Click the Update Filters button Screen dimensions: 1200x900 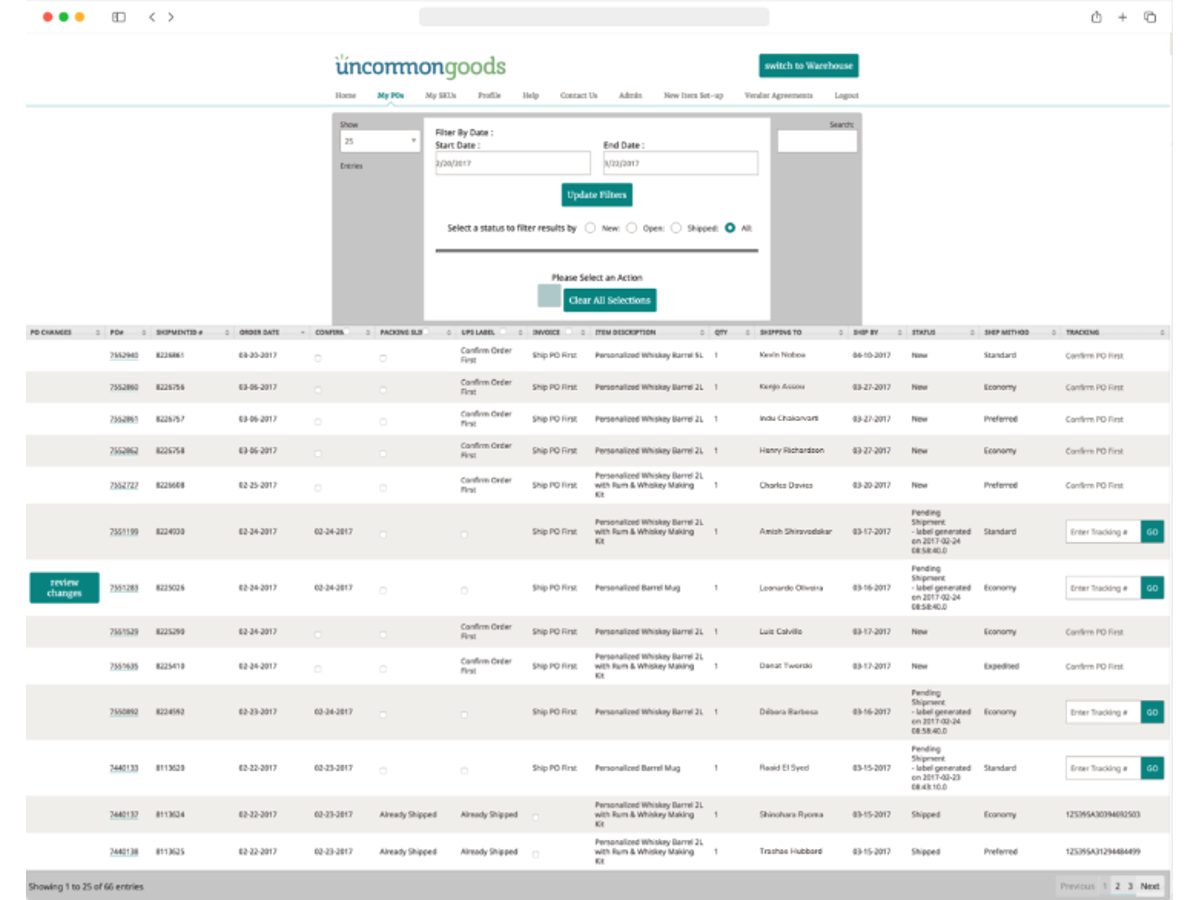(x=597, y=195)
